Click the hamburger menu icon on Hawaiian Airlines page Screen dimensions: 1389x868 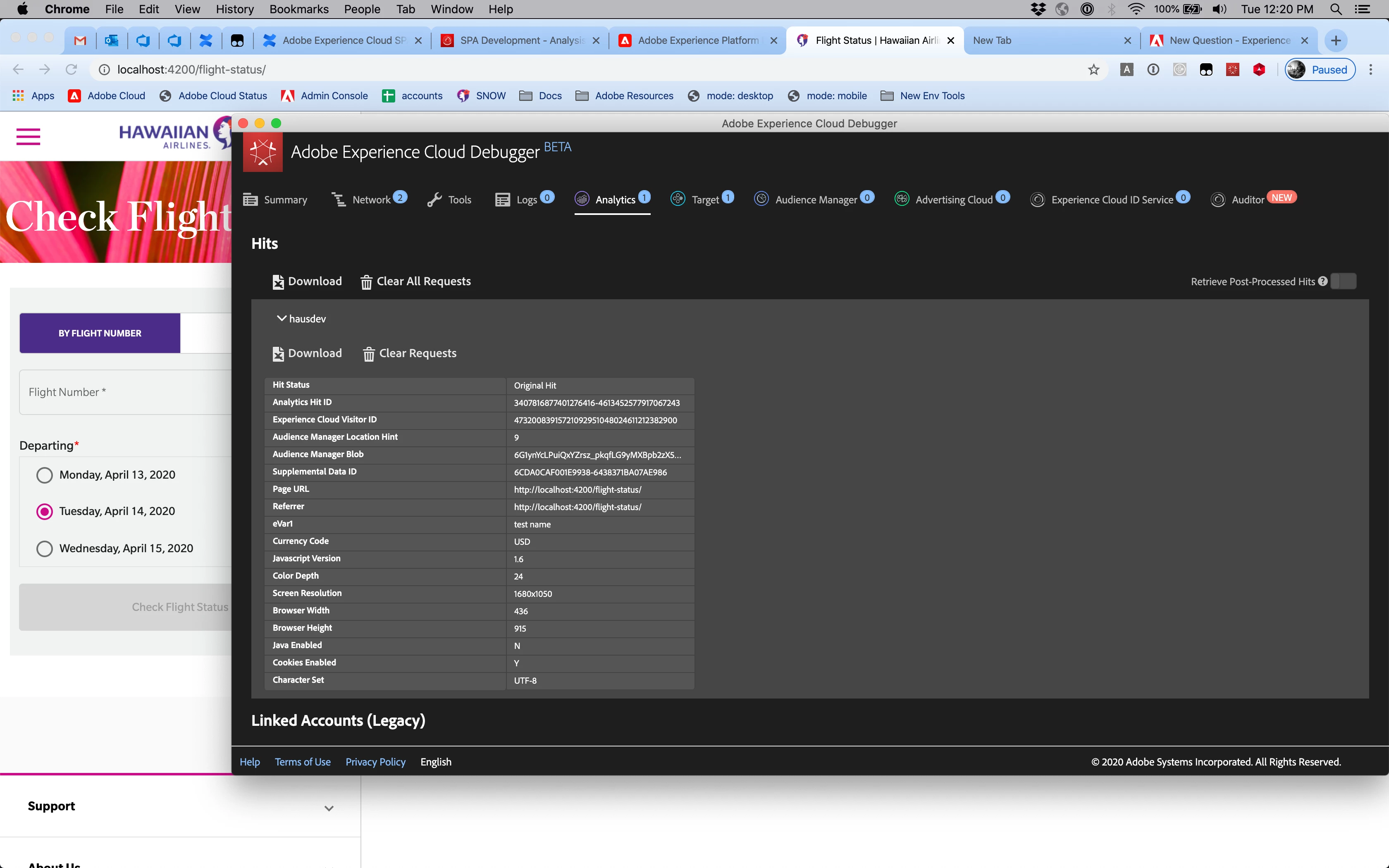28,137
